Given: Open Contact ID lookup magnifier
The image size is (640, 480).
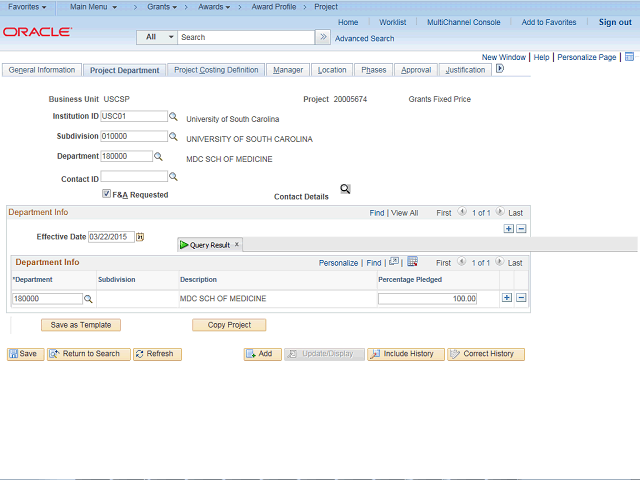Looking at the screenshot, I should coord(173,176).
